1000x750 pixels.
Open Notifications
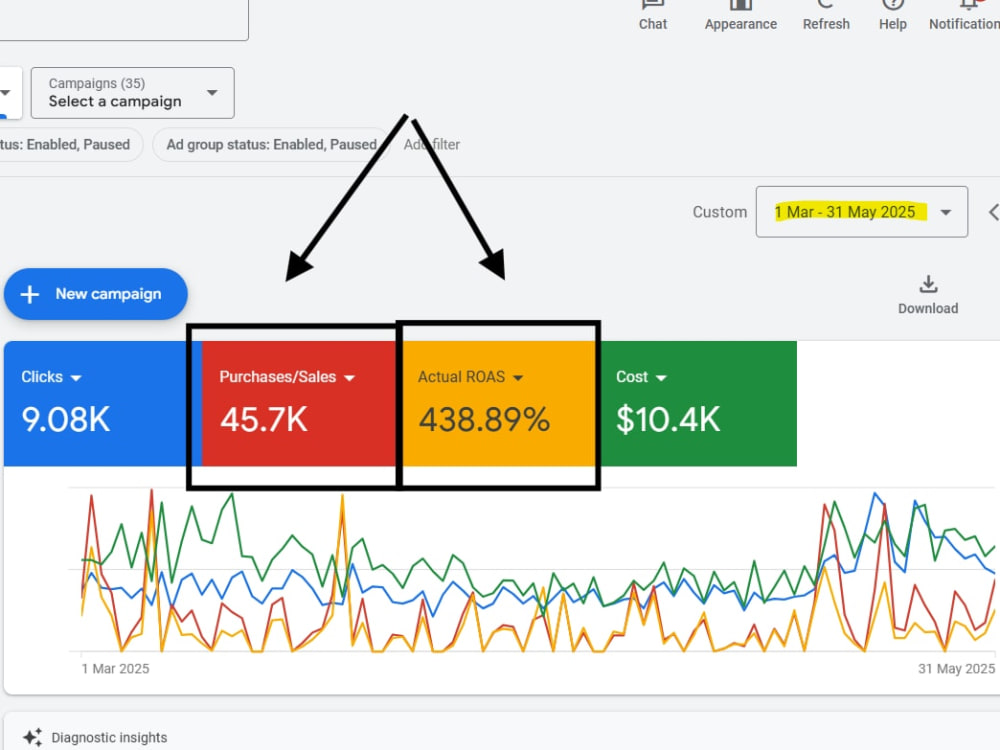coord(965,15)
